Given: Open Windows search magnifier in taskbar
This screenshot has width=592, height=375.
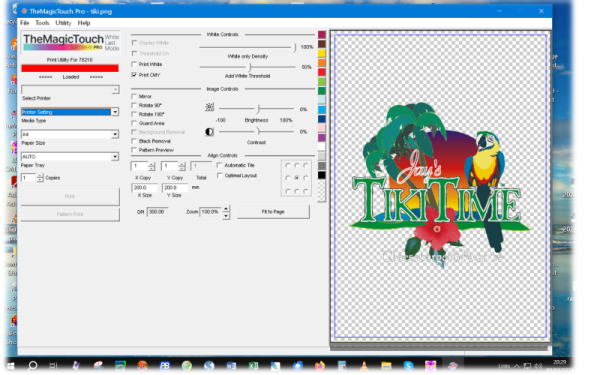Looking at the screenshot, I should 33,365.
